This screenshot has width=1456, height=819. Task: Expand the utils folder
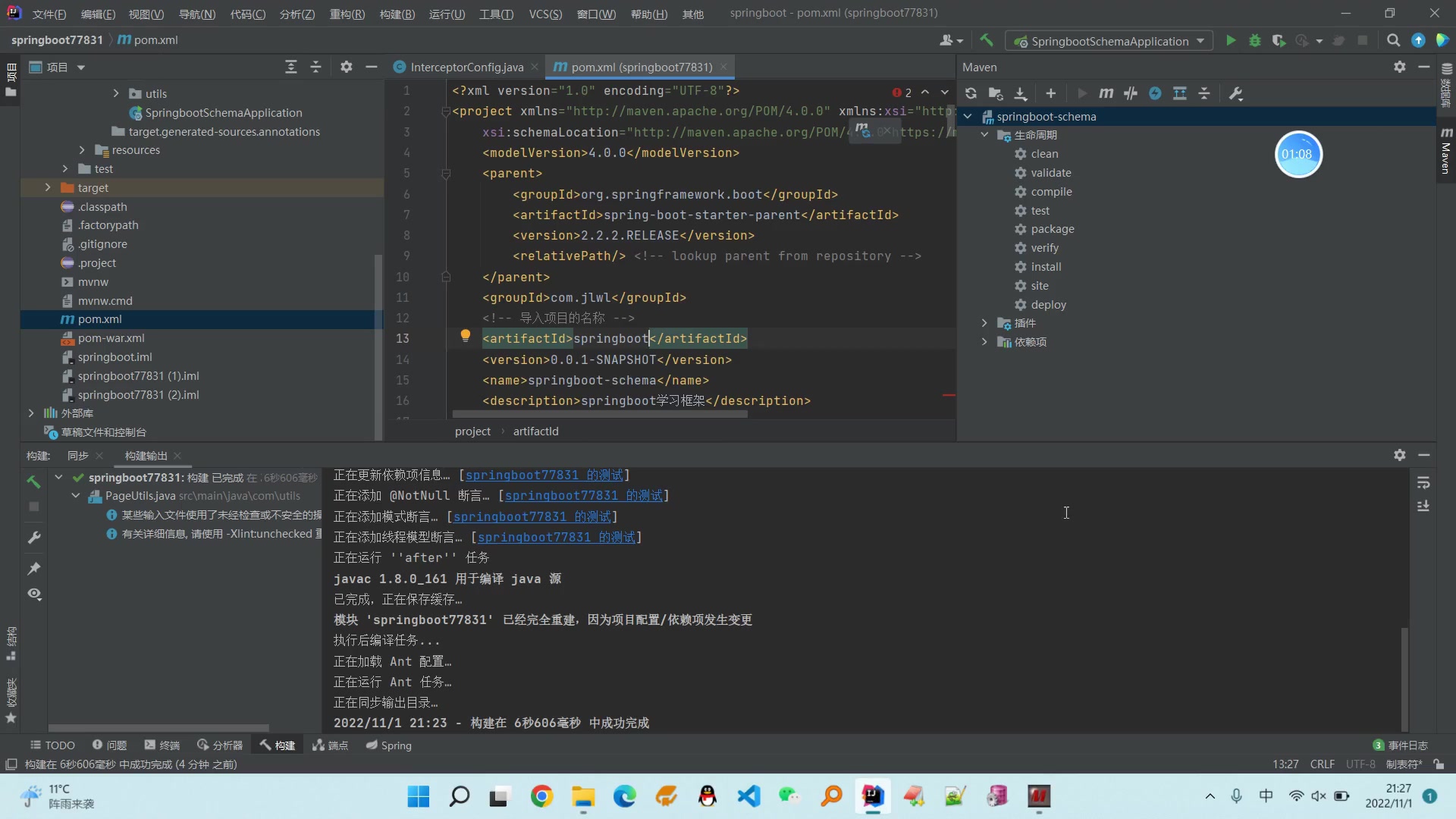click(116, 93)
